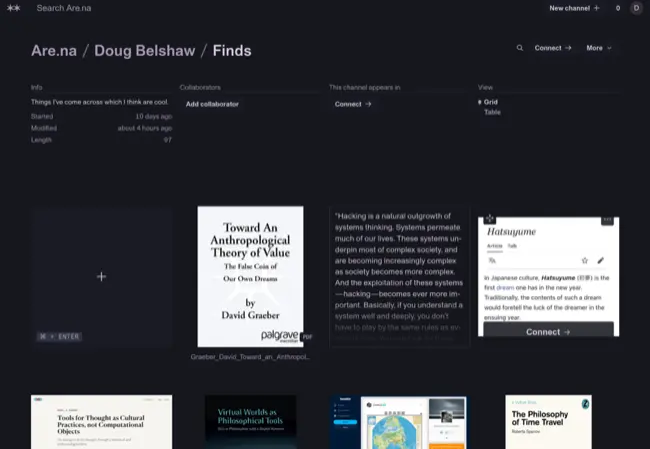Expand the More dropdown menu
Screen dimensions: 650x449
[599, 48]
